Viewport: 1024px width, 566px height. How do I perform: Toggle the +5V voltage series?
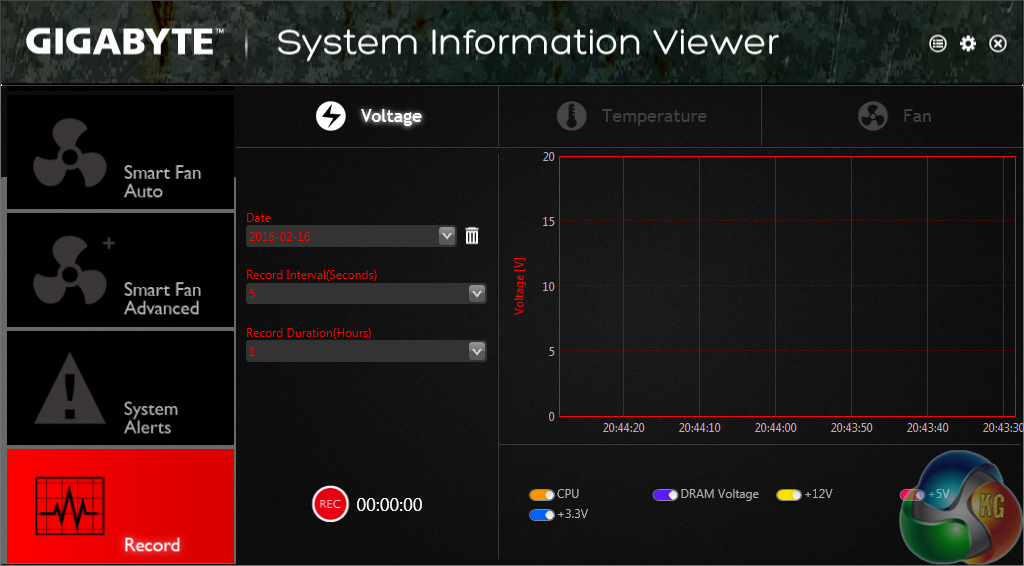[912, 495]
